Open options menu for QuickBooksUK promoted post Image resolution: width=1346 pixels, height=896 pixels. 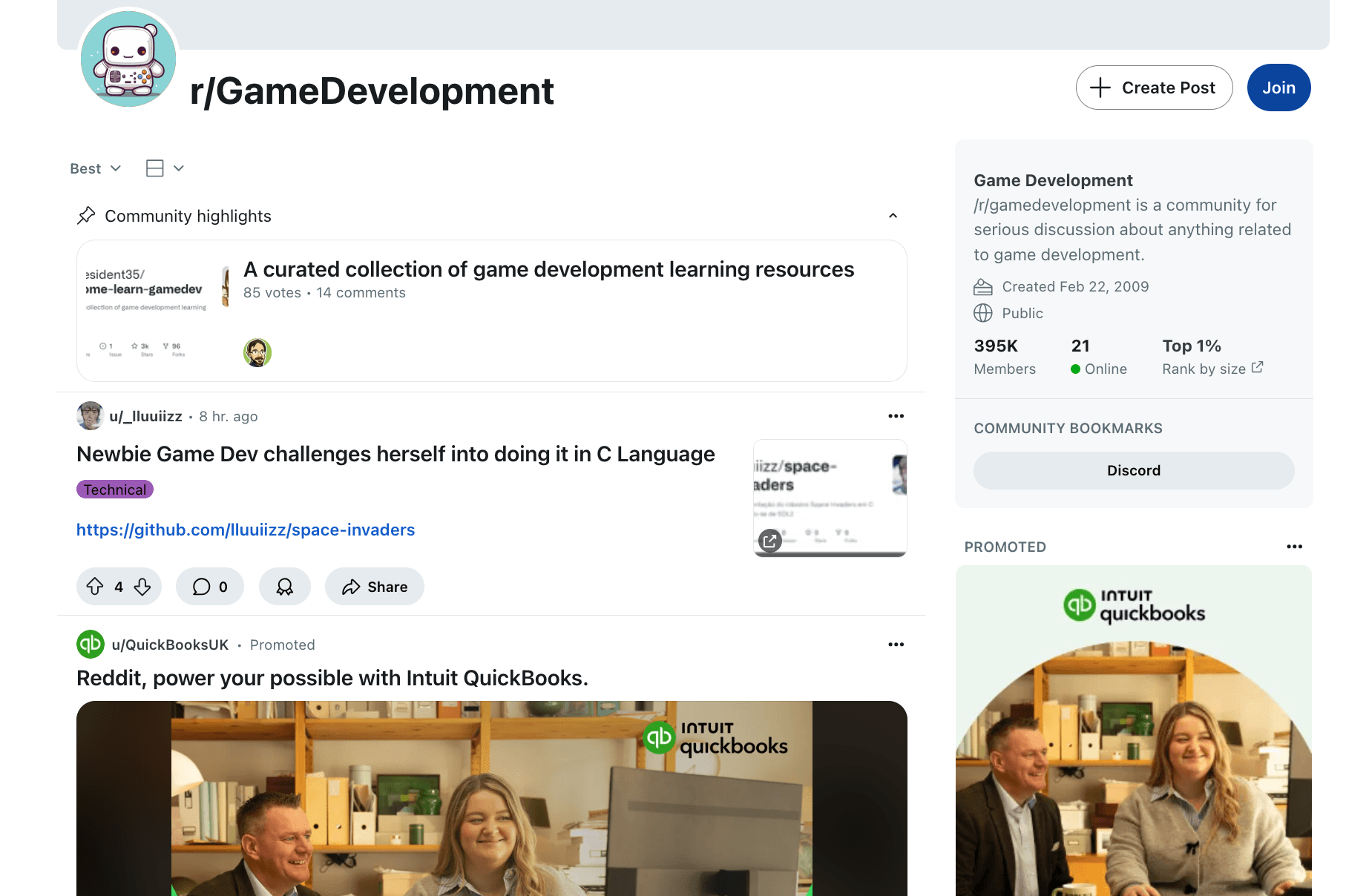click(x=896, y=645)
